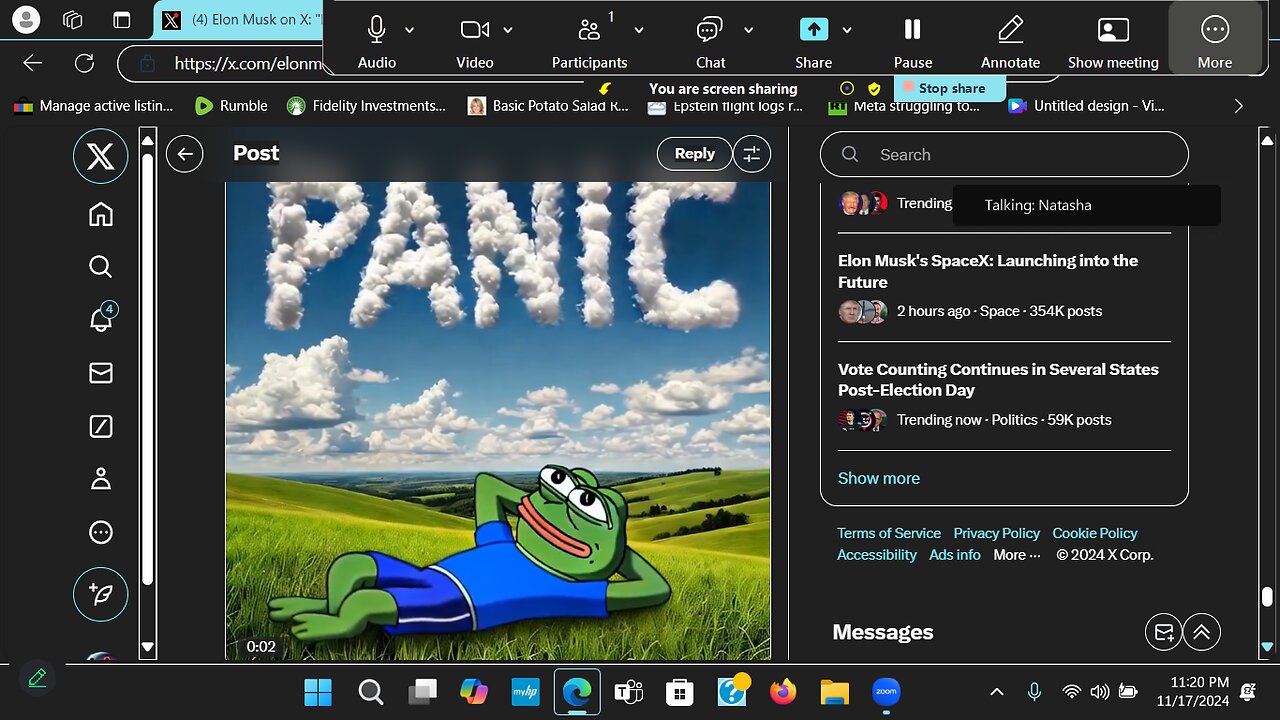The image size is (1280, 720).
Task: Toggle Zoom video camera
Action: (x=474, y=40)
